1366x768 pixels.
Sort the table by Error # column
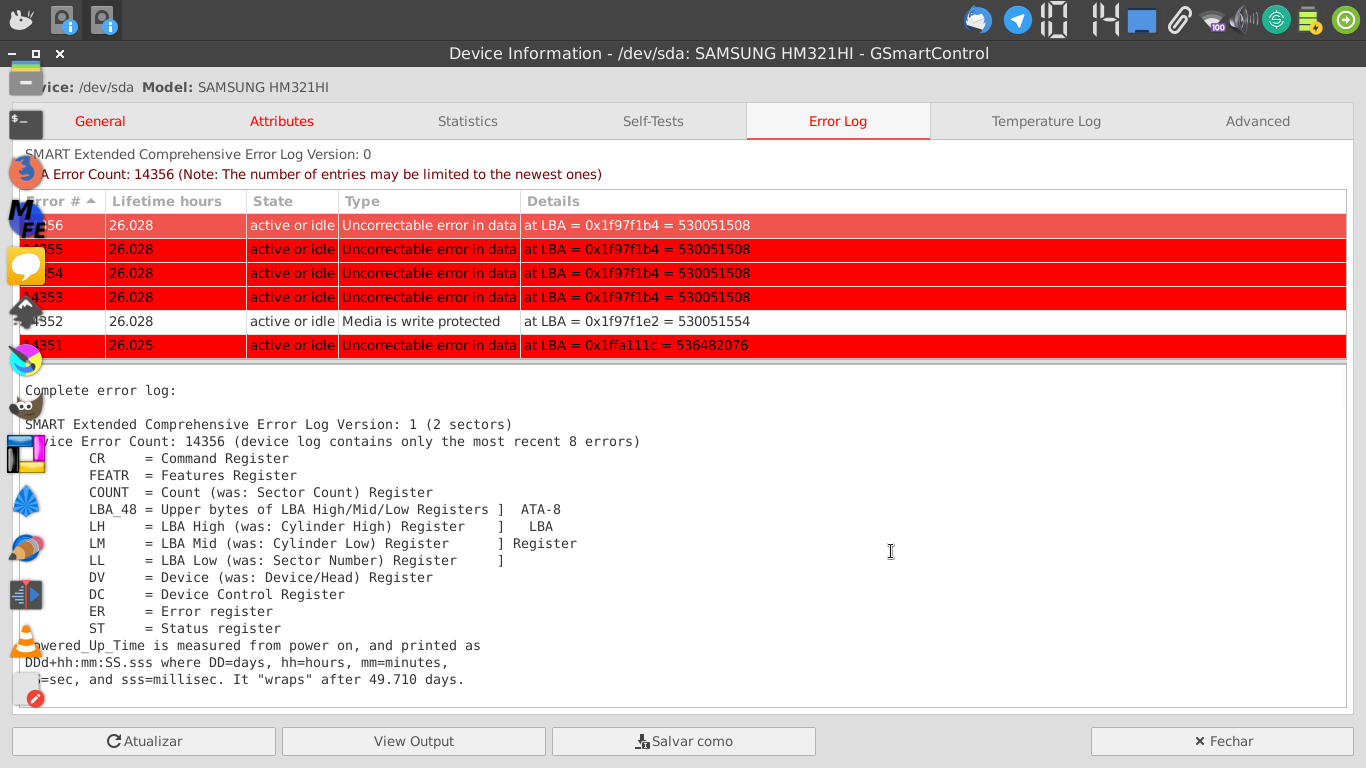coord(62,201)
